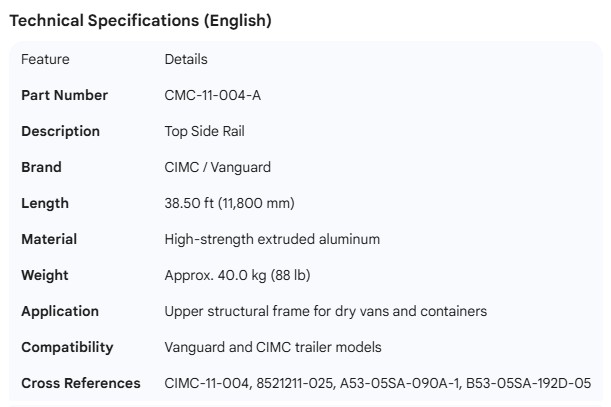Click the Cross References row label

click(x=81, y=383)
